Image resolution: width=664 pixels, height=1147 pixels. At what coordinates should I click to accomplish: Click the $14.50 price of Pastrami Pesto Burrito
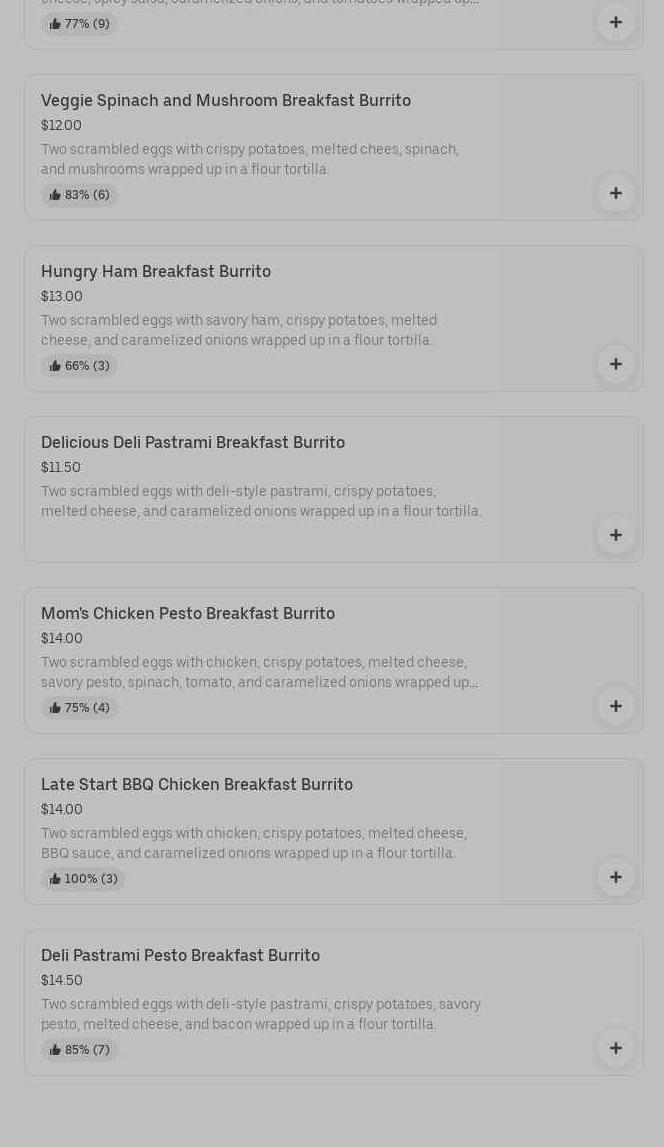tap(62, 980)
